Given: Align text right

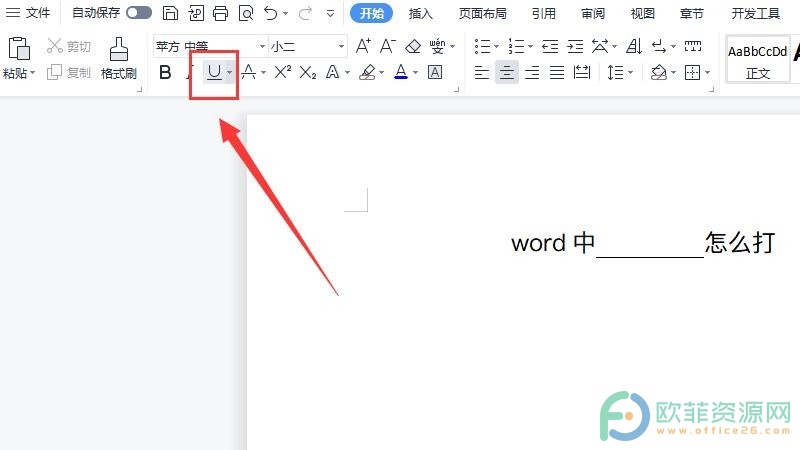Looking at the screenshot, I should click(x=532, y=72).
